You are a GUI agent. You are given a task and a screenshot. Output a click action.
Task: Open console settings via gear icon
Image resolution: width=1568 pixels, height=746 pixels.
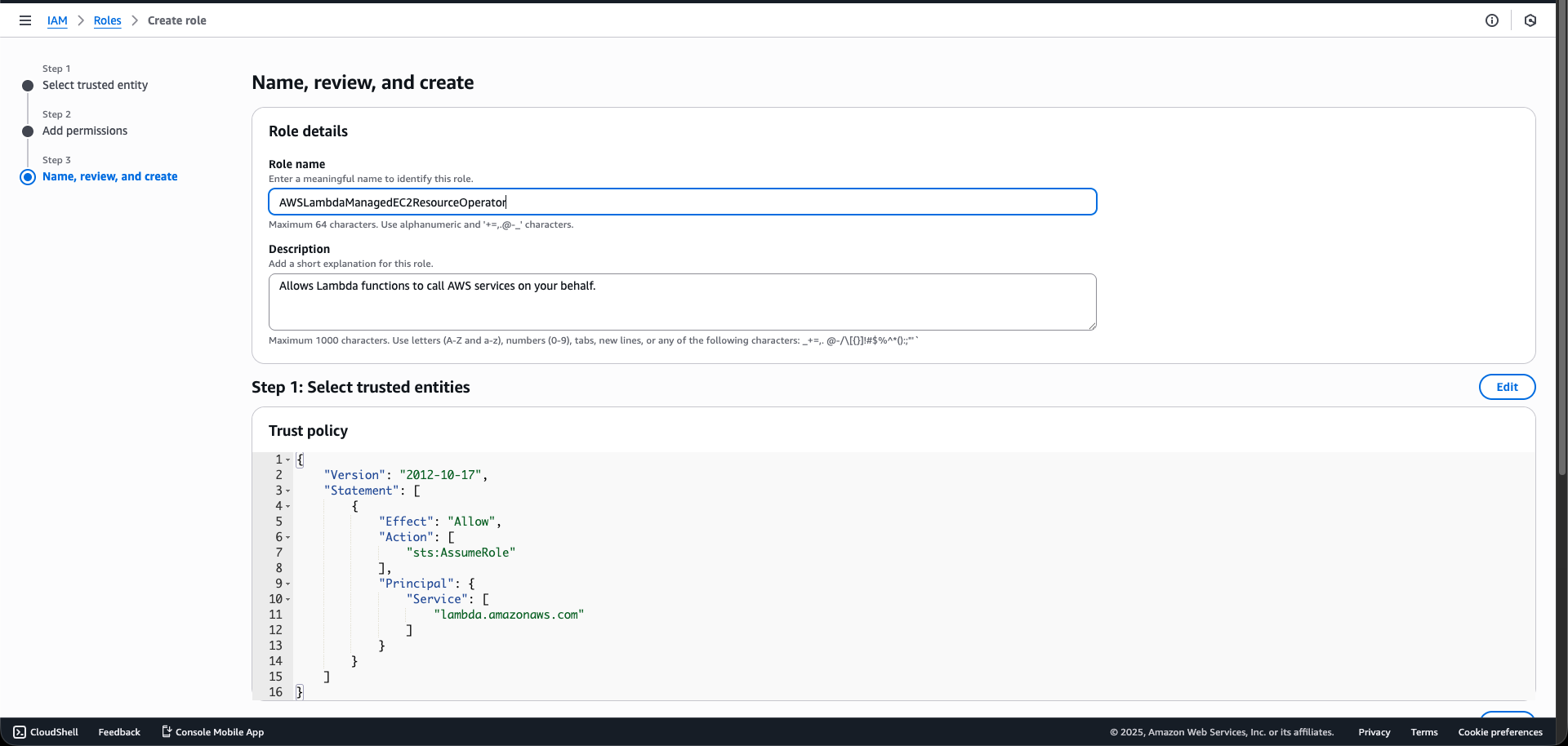point(1530,20)
